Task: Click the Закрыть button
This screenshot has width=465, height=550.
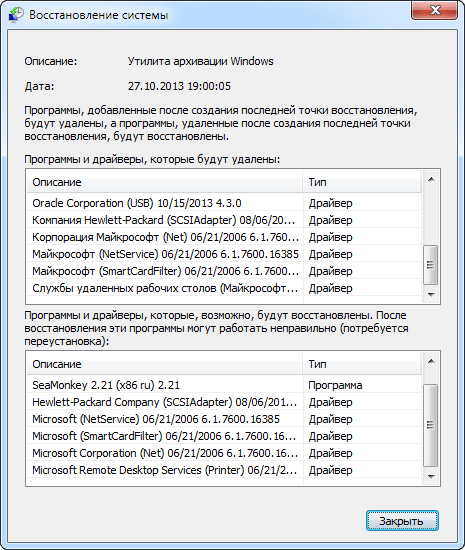Action: tap(402, 521)
